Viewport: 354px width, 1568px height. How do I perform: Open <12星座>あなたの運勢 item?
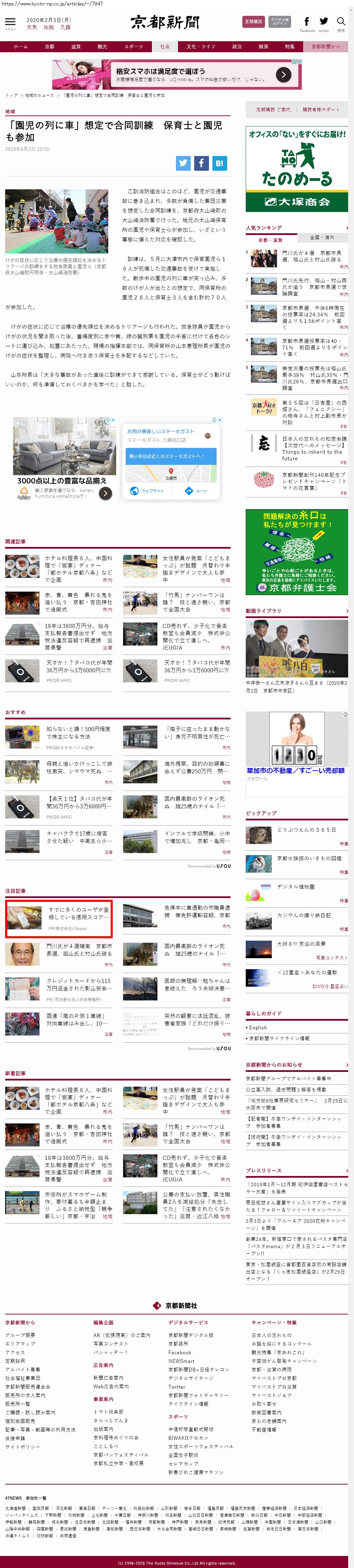click(x=308, y=973)
